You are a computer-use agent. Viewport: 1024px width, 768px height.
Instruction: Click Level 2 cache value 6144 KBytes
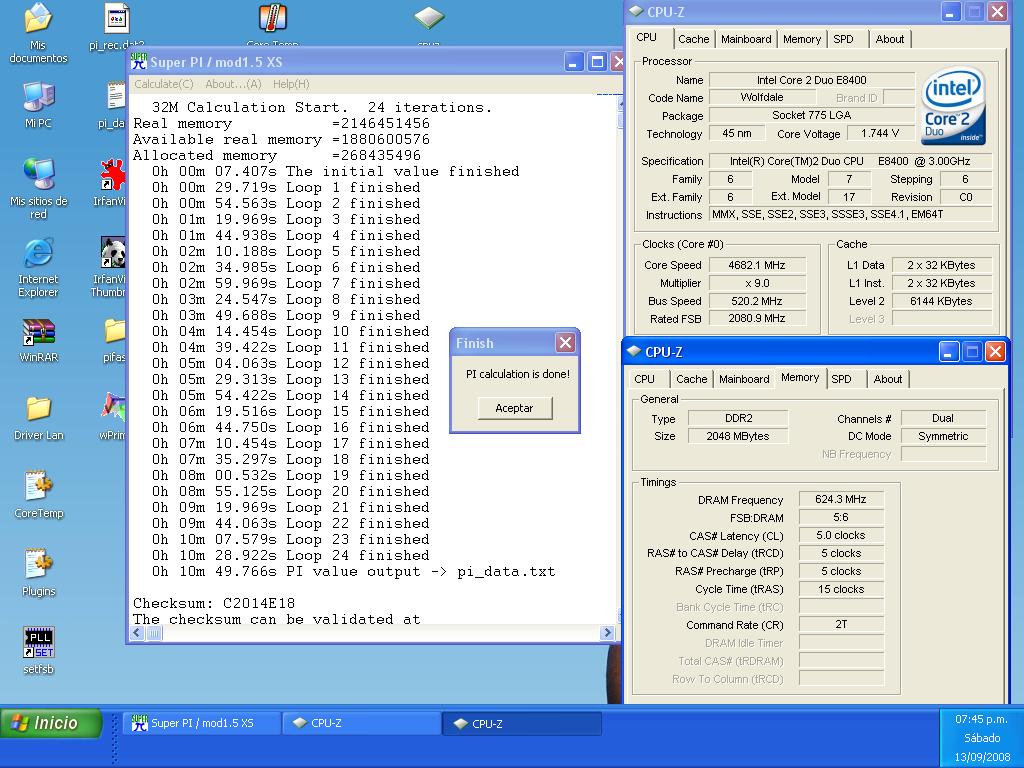(941, 301)
